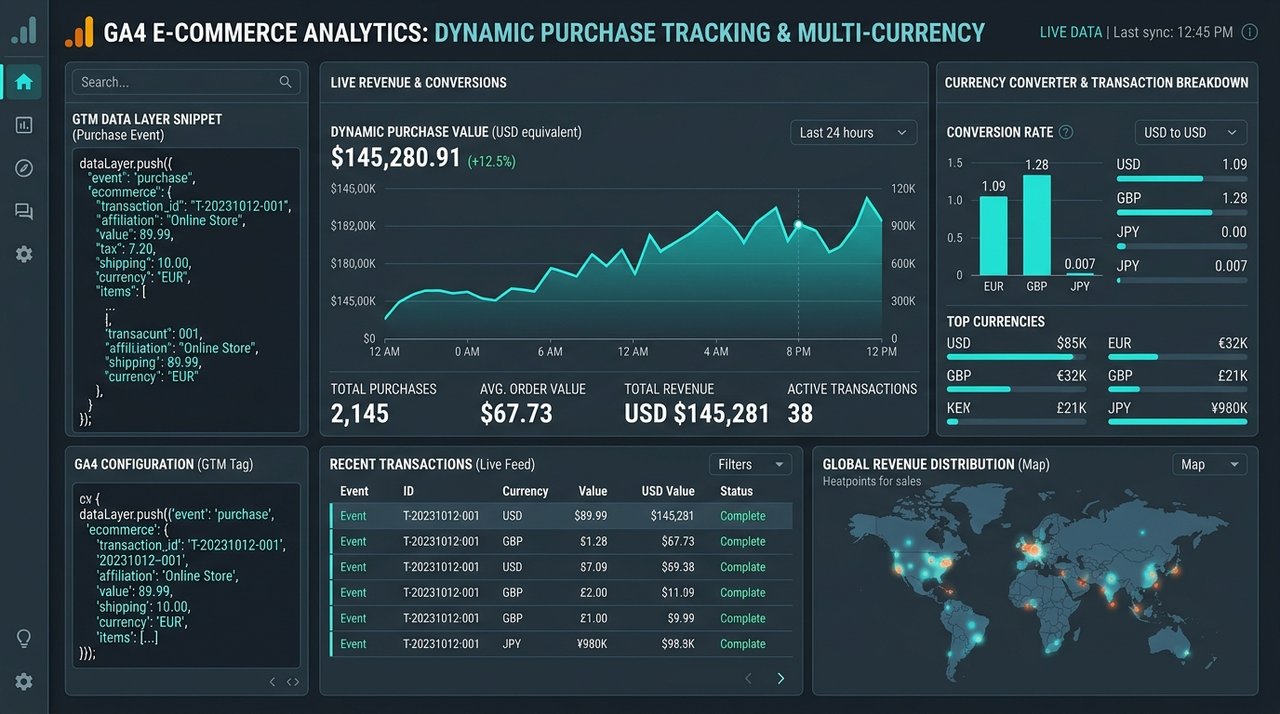Screen dimensions: 1280x714
Task: Click the Active Transactions 38 value
Action: coord(800,413)
